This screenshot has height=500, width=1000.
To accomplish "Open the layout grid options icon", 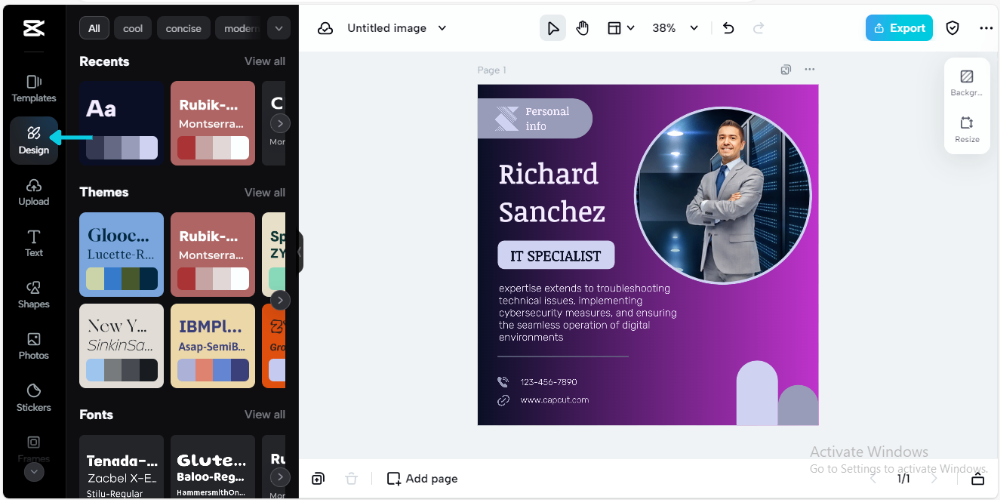I will click(x=620, y=28).
